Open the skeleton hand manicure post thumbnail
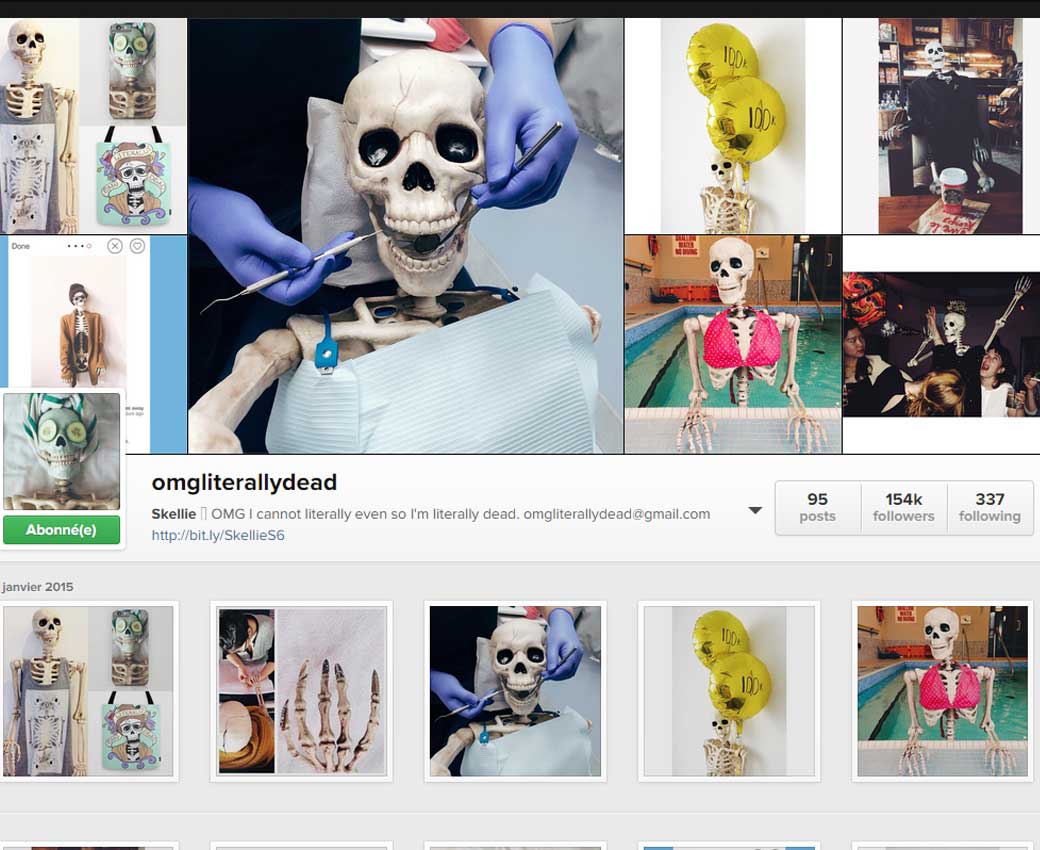Image resolution: width=1040 pixels, height=850 pixels. (302, 691)
